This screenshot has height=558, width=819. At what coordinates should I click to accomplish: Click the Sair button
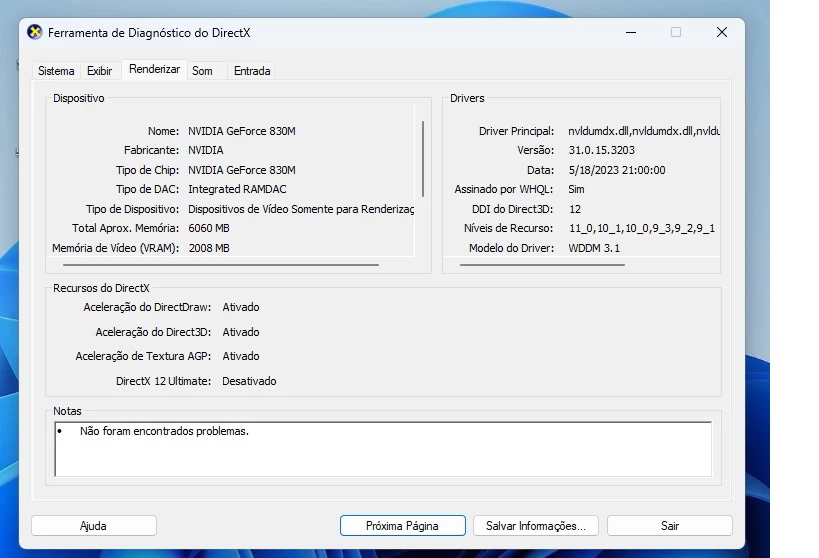point(670,526)
